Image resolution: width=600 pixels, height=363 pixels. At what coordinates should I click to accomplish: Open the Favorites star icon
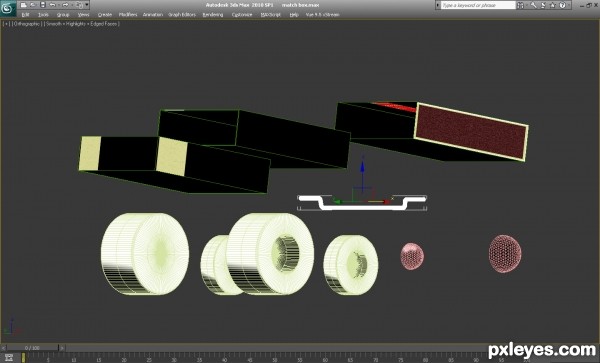tap(553, 5)
